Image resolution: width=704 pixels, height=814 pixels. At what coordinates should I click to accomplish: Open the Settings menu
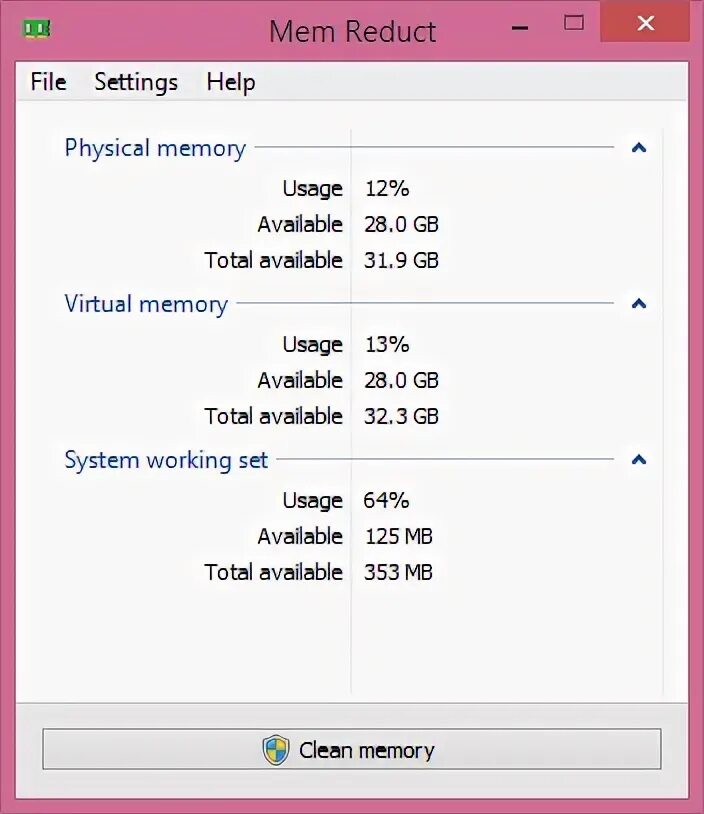pyautogui.click(x=136, y=82)
